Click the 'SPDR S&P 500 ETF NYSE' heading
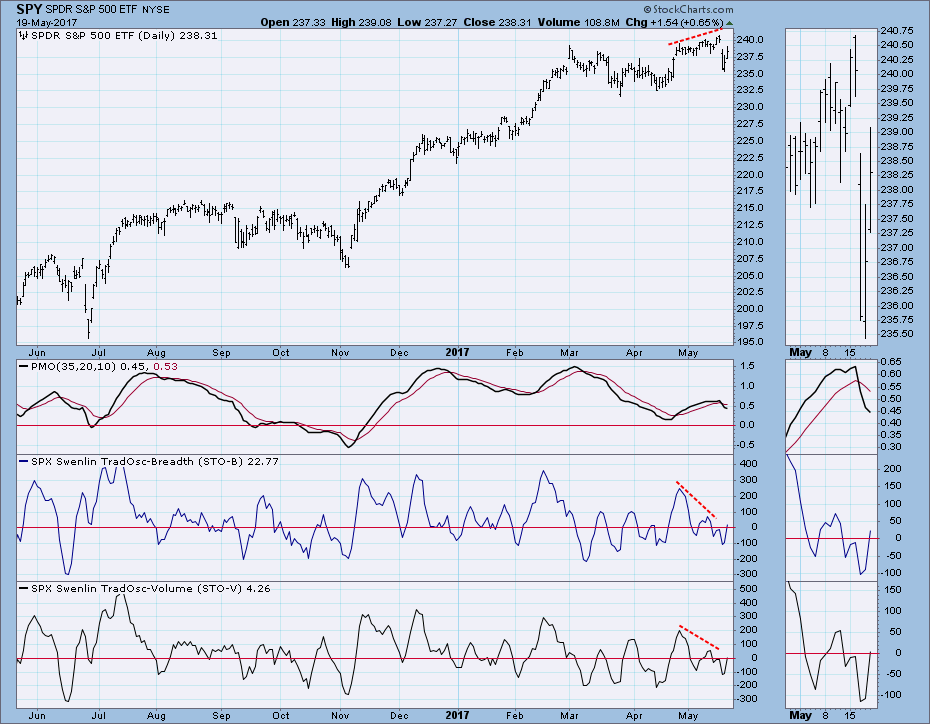This screenshot has height=724, width=930. 107,9
